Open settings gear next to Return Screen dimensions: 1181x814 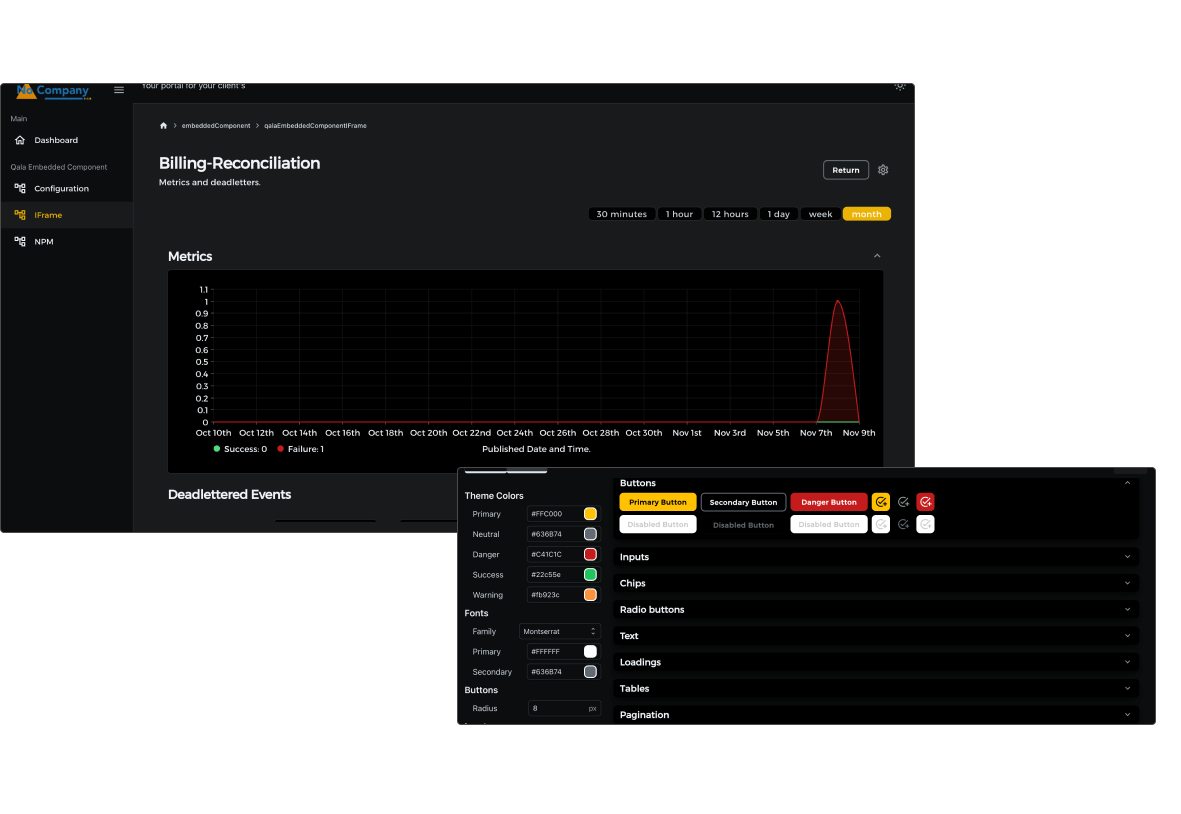click(883, 170)
